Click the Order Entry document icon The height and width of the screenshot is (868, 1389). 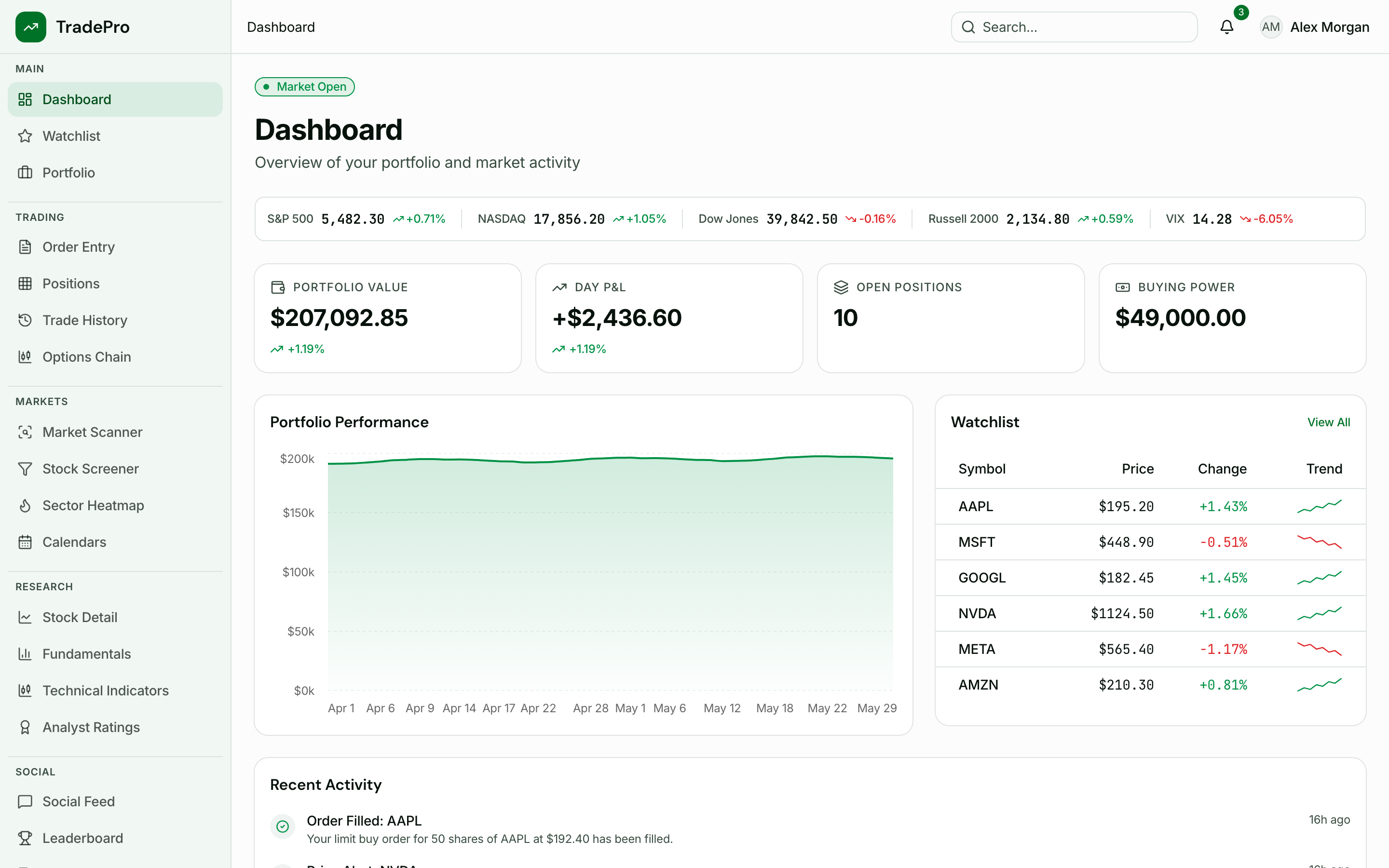click(25, 247)
